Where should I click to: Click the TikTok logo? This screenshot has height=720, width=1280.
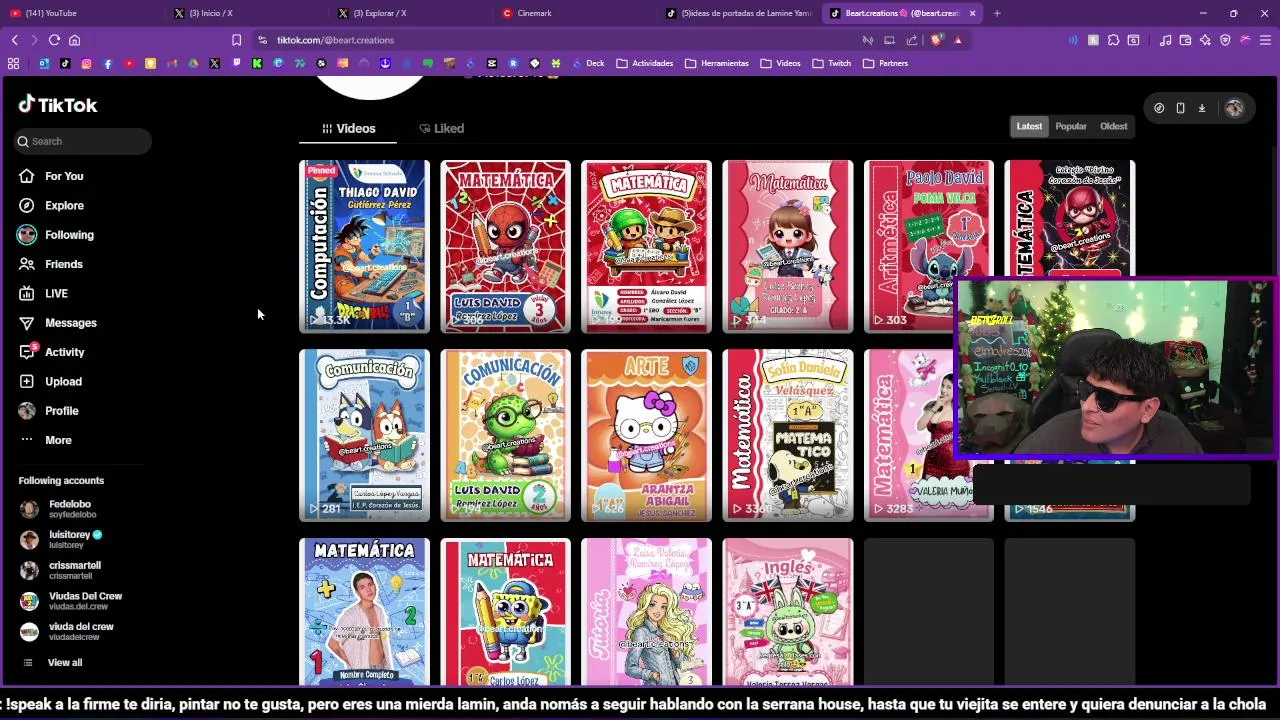57,105
